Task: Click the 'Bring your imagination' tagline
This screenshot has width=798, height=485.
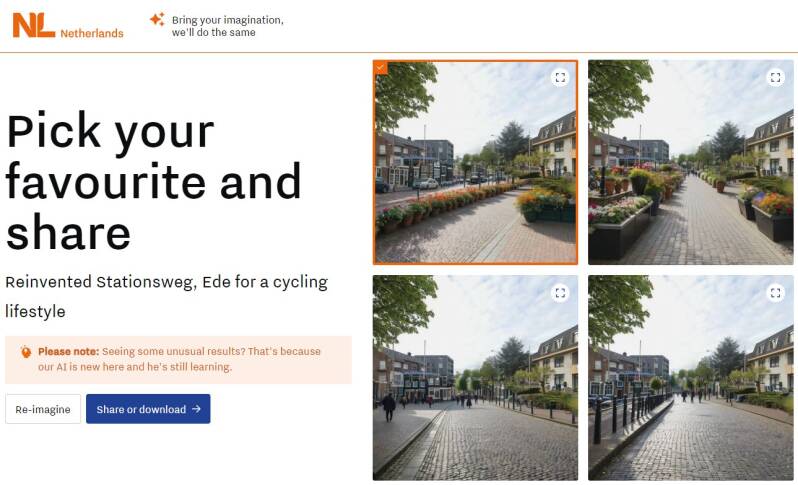Action: click(x=227, y=26)
